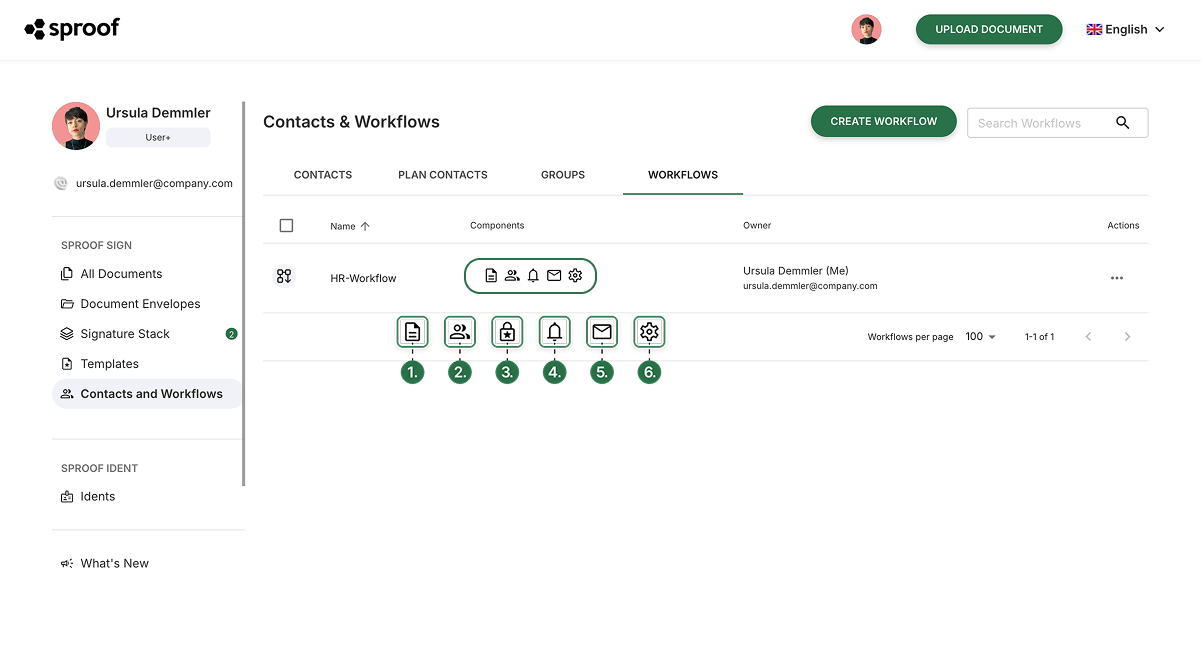Tick the select-all workflows checkbox
This screenshot has width=1201, height=650.
[286, 226]
